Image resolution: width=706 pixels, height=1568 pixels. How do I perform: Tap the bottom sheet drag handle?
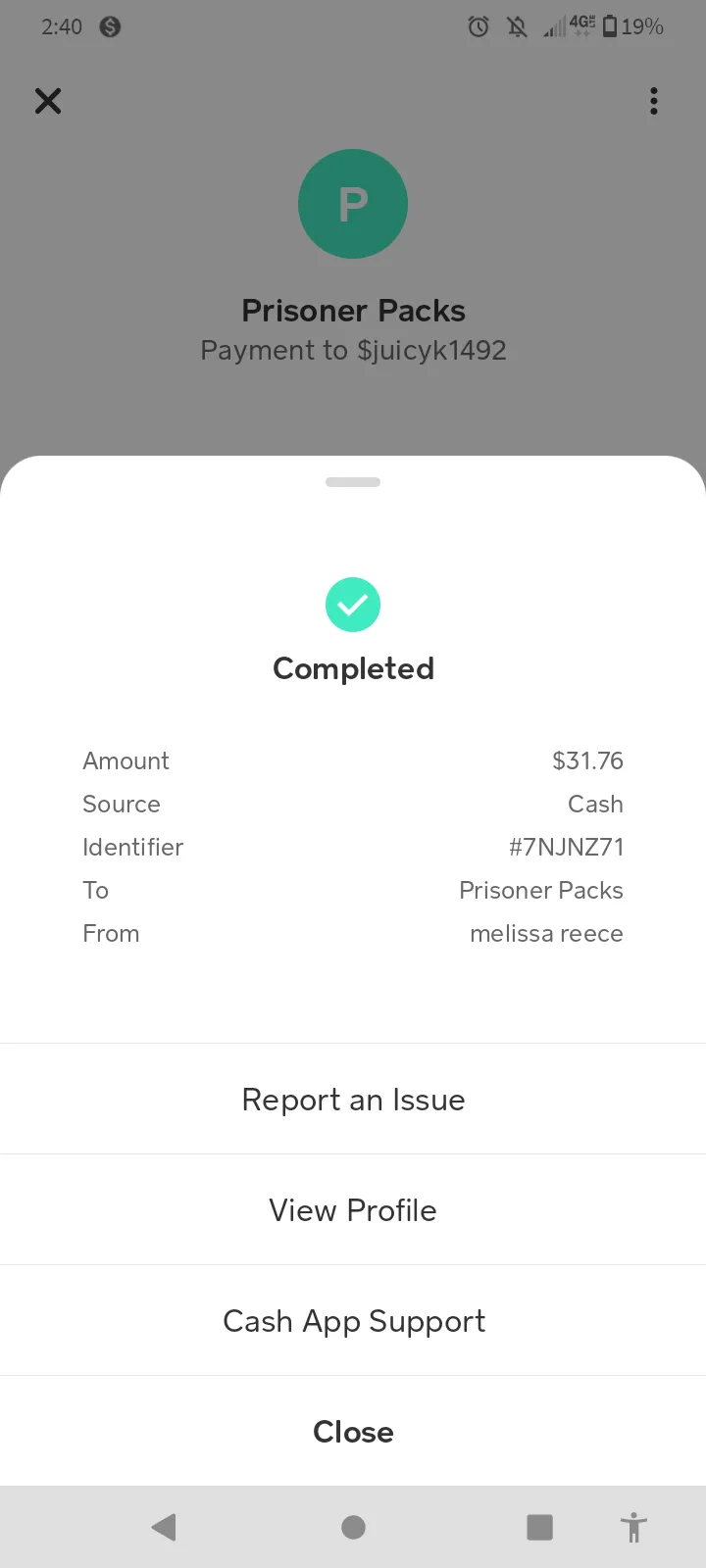click(x=353, y=482)
